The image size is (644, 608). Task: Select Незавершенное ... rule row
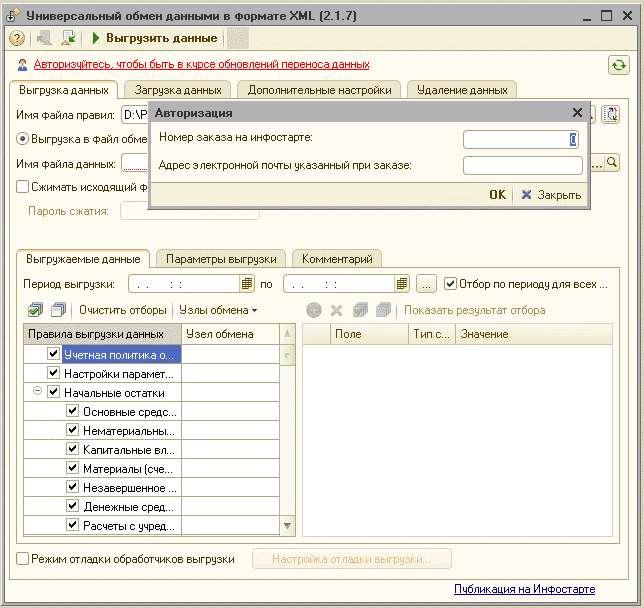152,487
